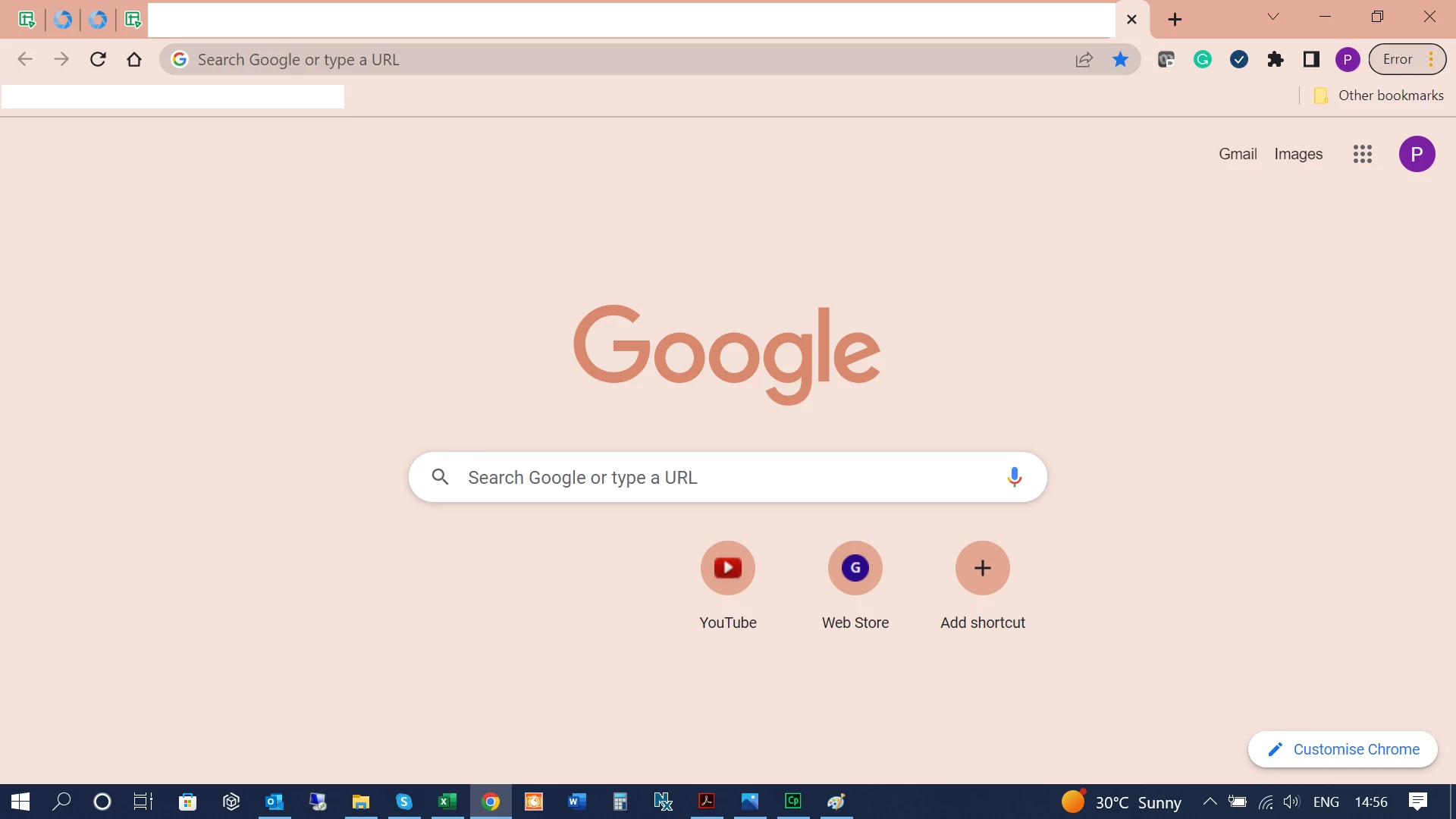
Task: Show hidden system tray icons
Action: point(1210,802)
